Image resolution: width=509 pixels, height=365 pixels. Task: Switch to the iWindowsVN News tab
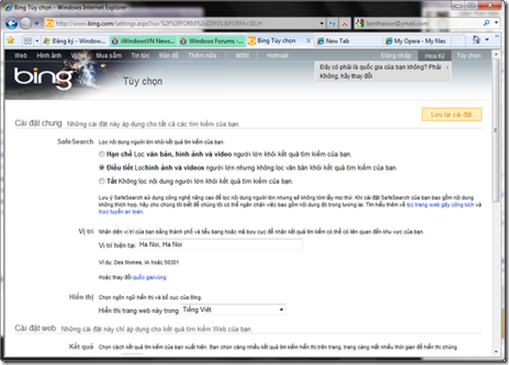(144, 41)
